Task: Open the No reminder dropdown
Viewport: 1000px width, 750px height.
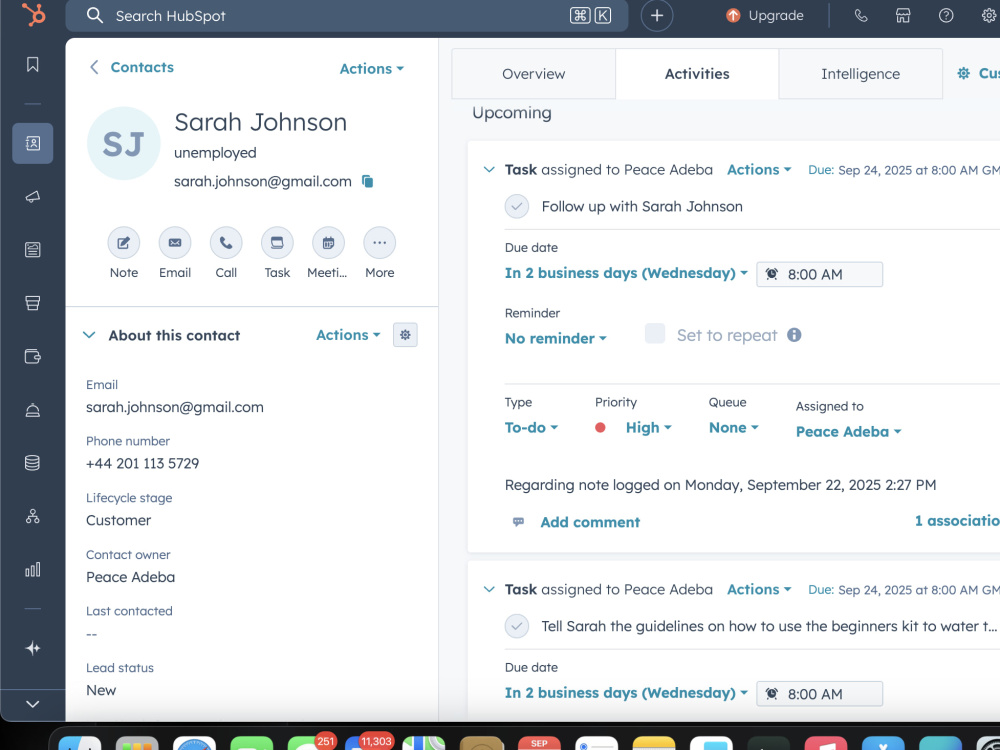Action: (x=555, y=339)
